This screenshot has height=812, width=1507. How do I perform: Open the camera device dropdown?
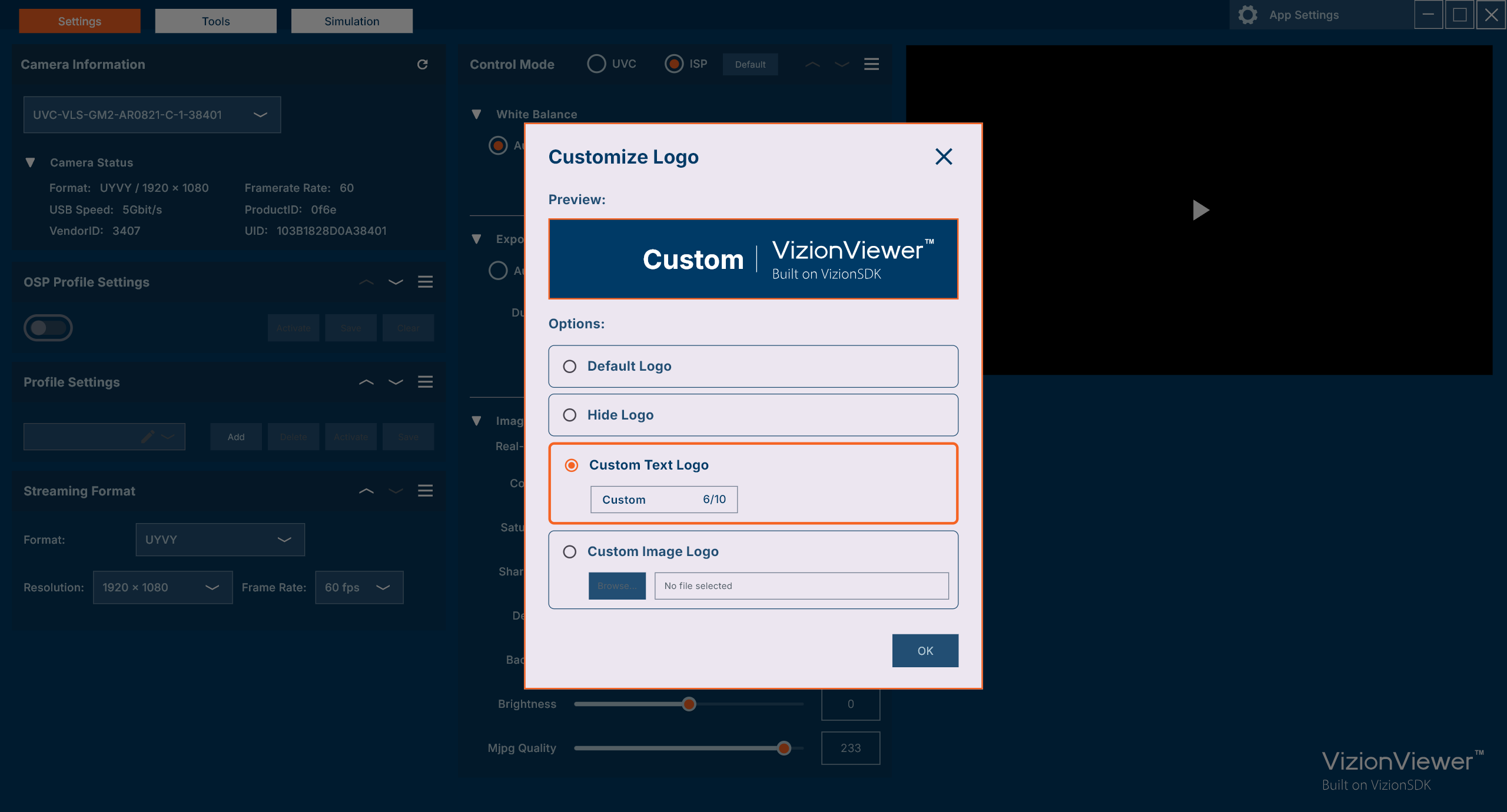pos(152,115)
